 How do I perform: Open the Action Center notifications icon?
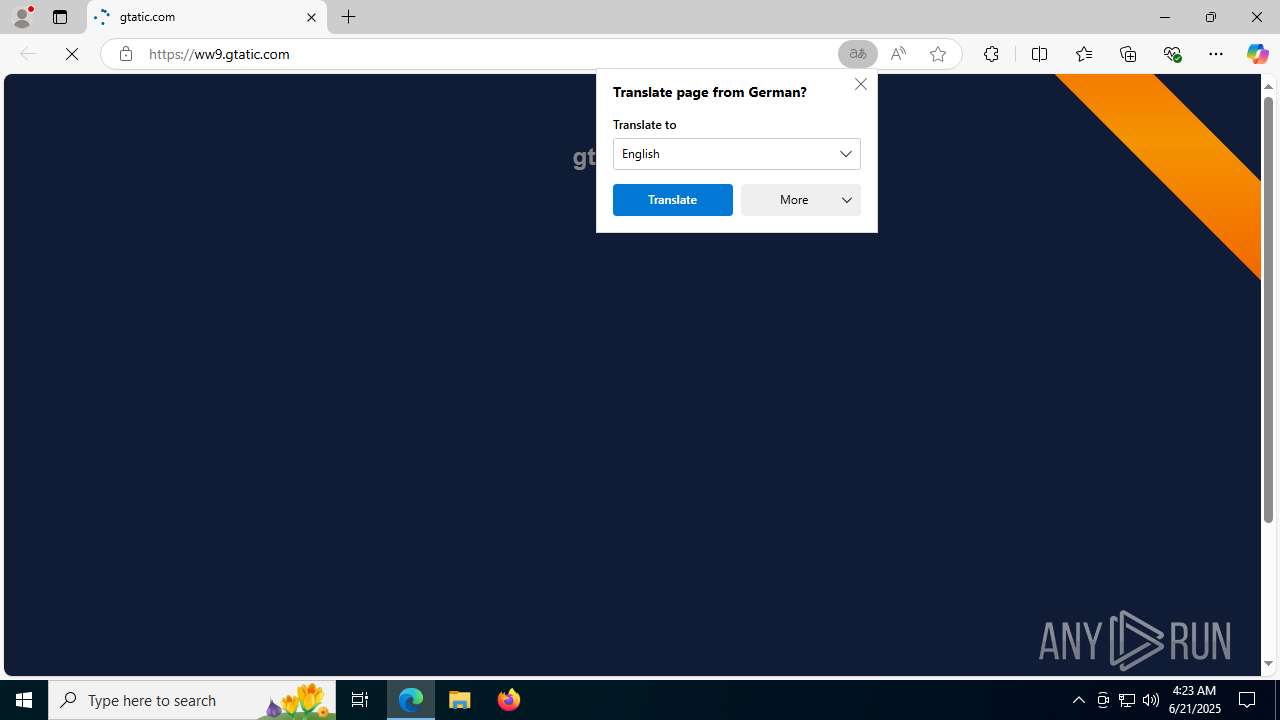click(1248, 700)
